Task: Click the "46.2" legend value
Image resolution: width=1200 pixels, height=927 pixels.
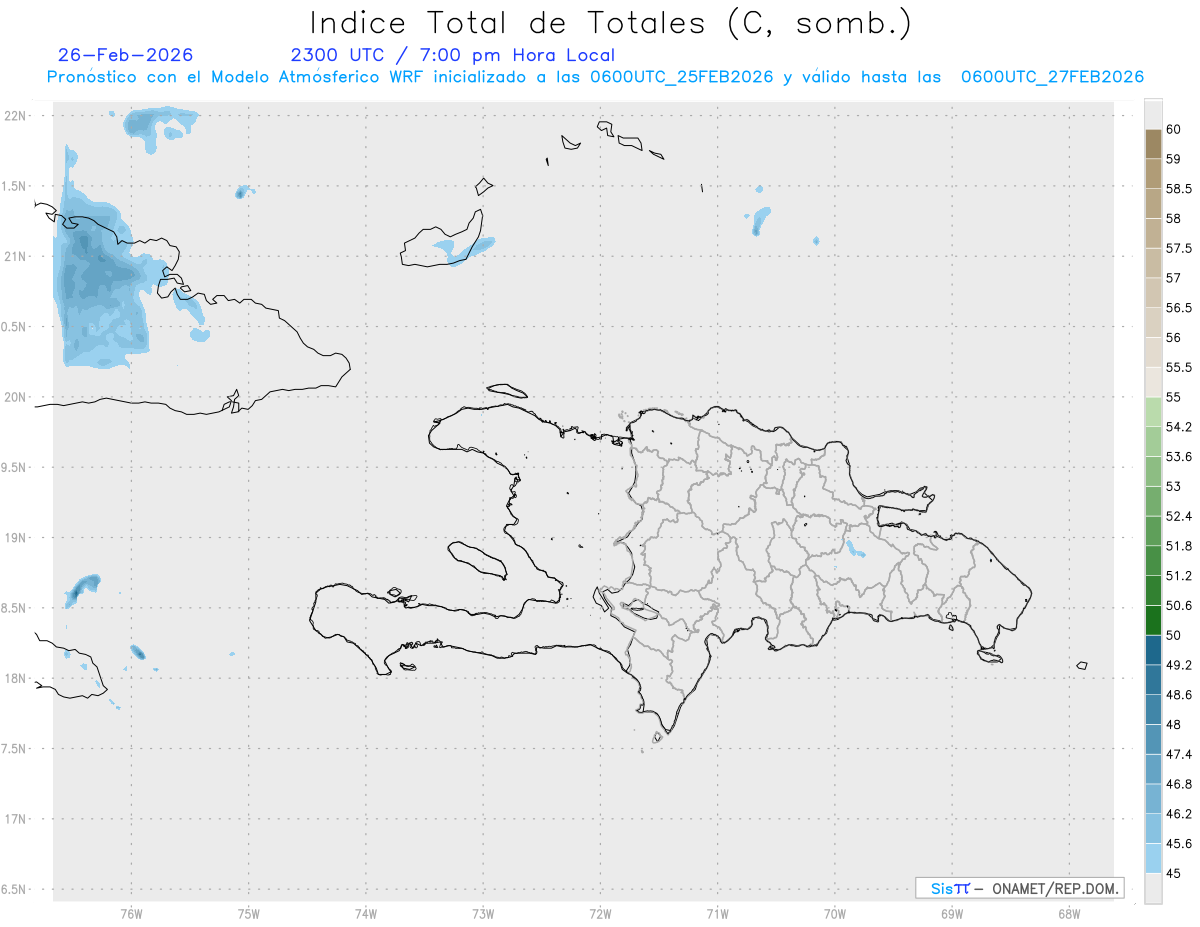Action: (x=1178, y=814)
